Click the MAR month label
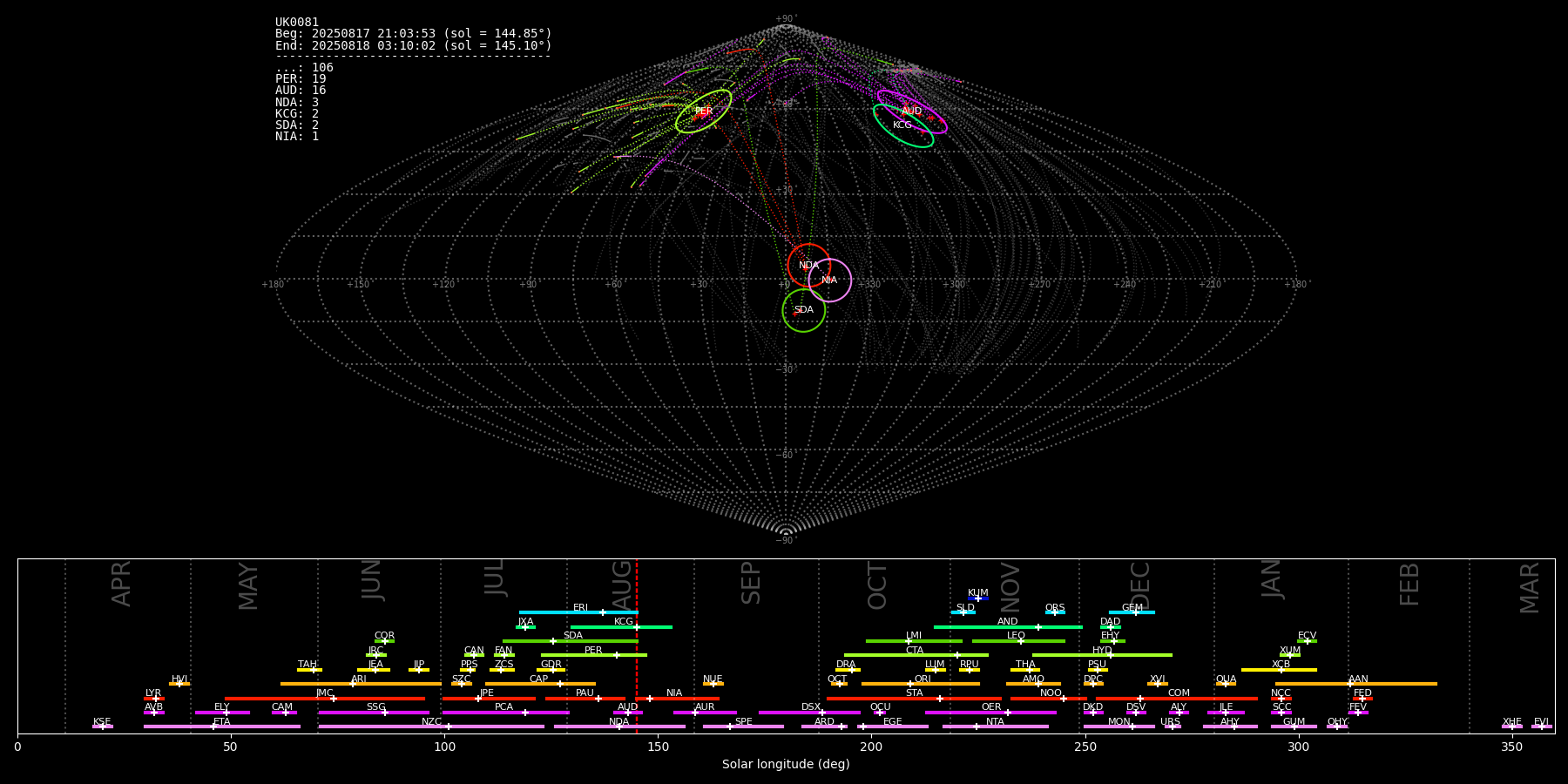The image size is (1568, 784). tap(1530, 588)
